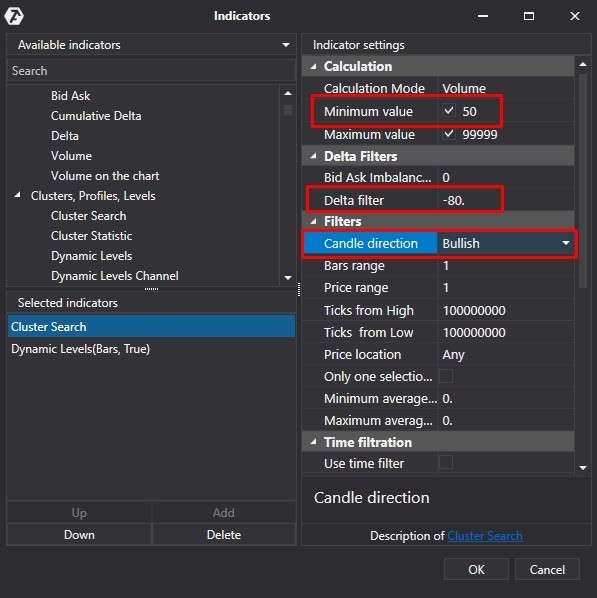Collapse the Calculation section

click(x=314, y=66)
